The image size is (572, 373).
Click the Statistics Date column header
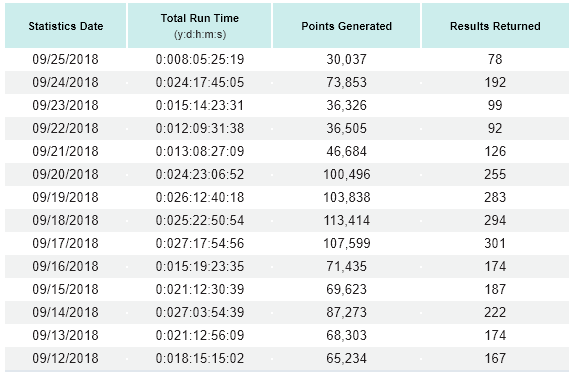point(66,26)
